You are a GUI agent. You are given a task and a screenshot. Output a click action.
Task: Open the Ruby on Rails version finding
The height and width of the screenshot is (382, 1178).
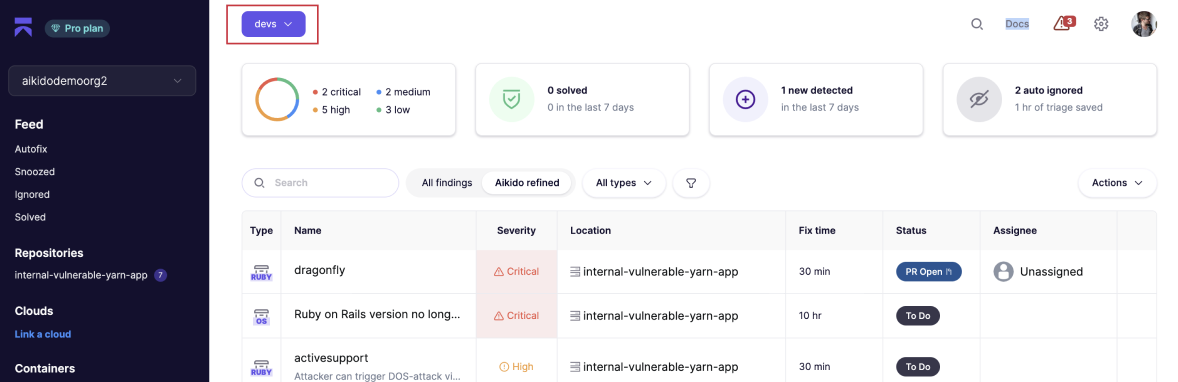(x=376, y=315)
